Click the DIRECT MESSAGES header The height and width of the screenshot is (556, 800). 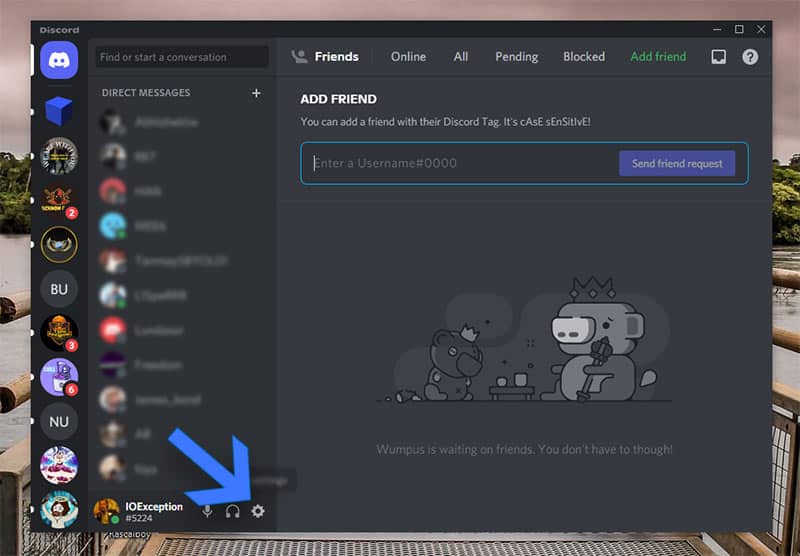146,93
